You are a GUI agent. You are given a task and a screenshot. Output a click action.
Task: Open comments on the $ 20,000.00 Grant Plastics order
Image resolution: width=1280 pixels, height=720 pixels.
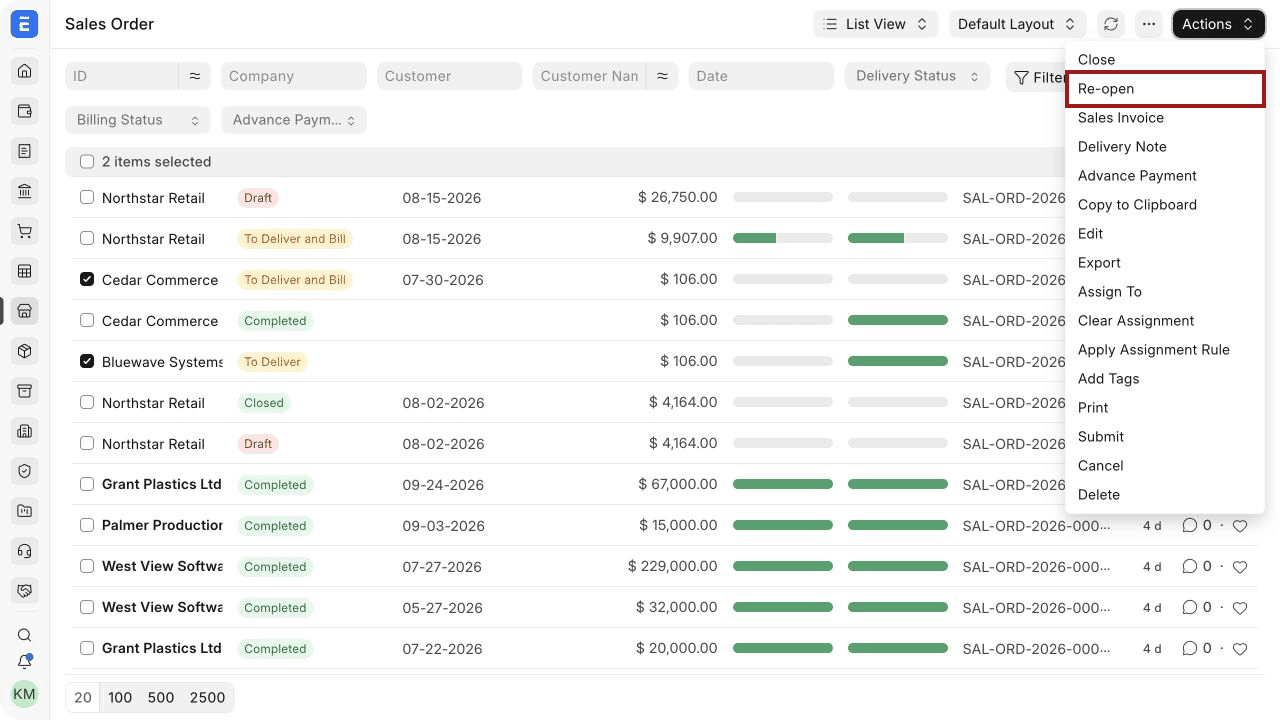pos(1197,649)
